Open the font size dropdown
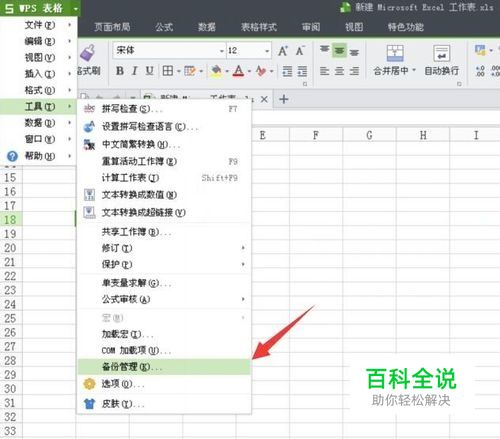 coord(267,51)
